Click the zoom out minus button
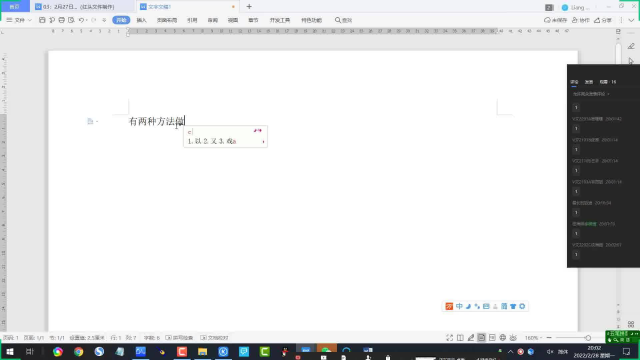Viewport: 640px width, 360px height. click(549, 338)
